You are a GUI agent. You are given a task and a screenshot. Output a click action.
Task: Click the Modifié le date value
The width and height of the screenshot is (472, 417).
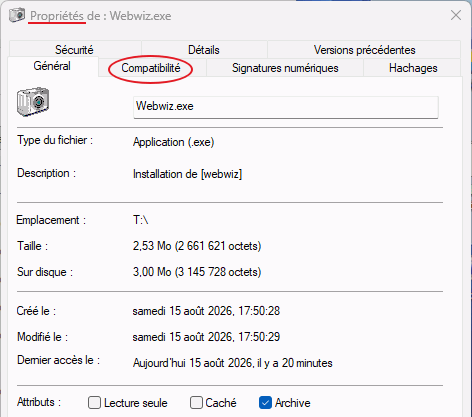pos(206,337)
